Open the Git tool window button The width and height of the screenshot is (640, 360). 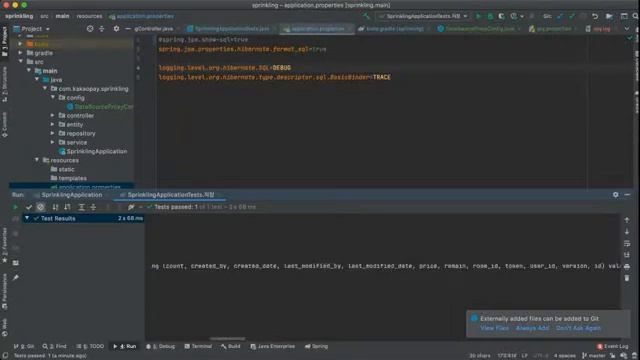click(24, 347)
